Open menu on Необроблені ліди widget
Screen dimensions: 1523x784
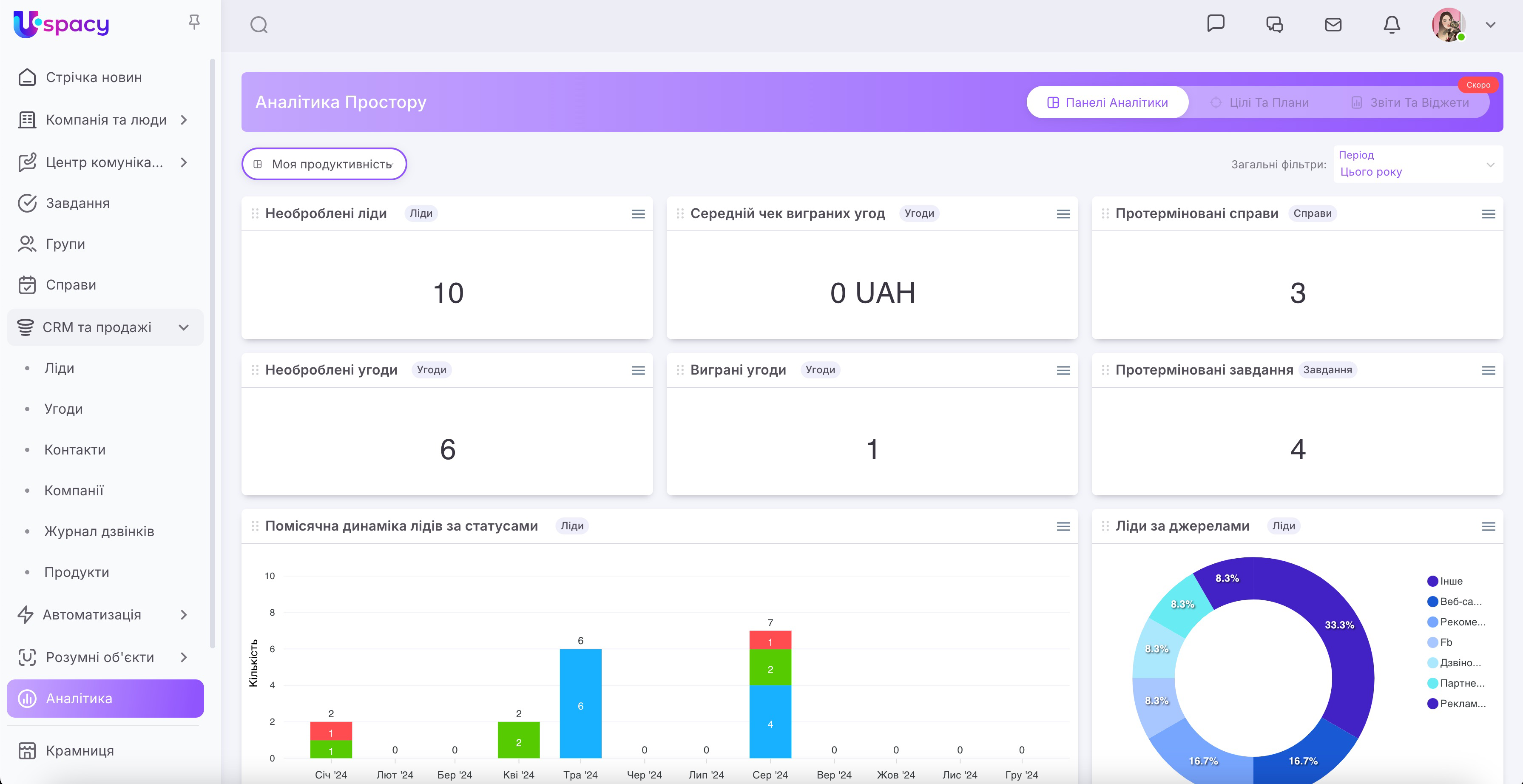638,214
